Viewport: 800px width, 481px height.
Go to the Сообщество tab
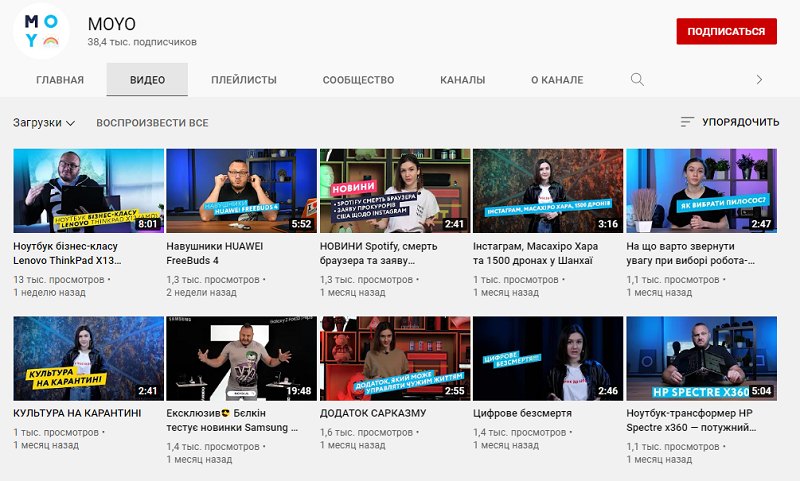358,80
